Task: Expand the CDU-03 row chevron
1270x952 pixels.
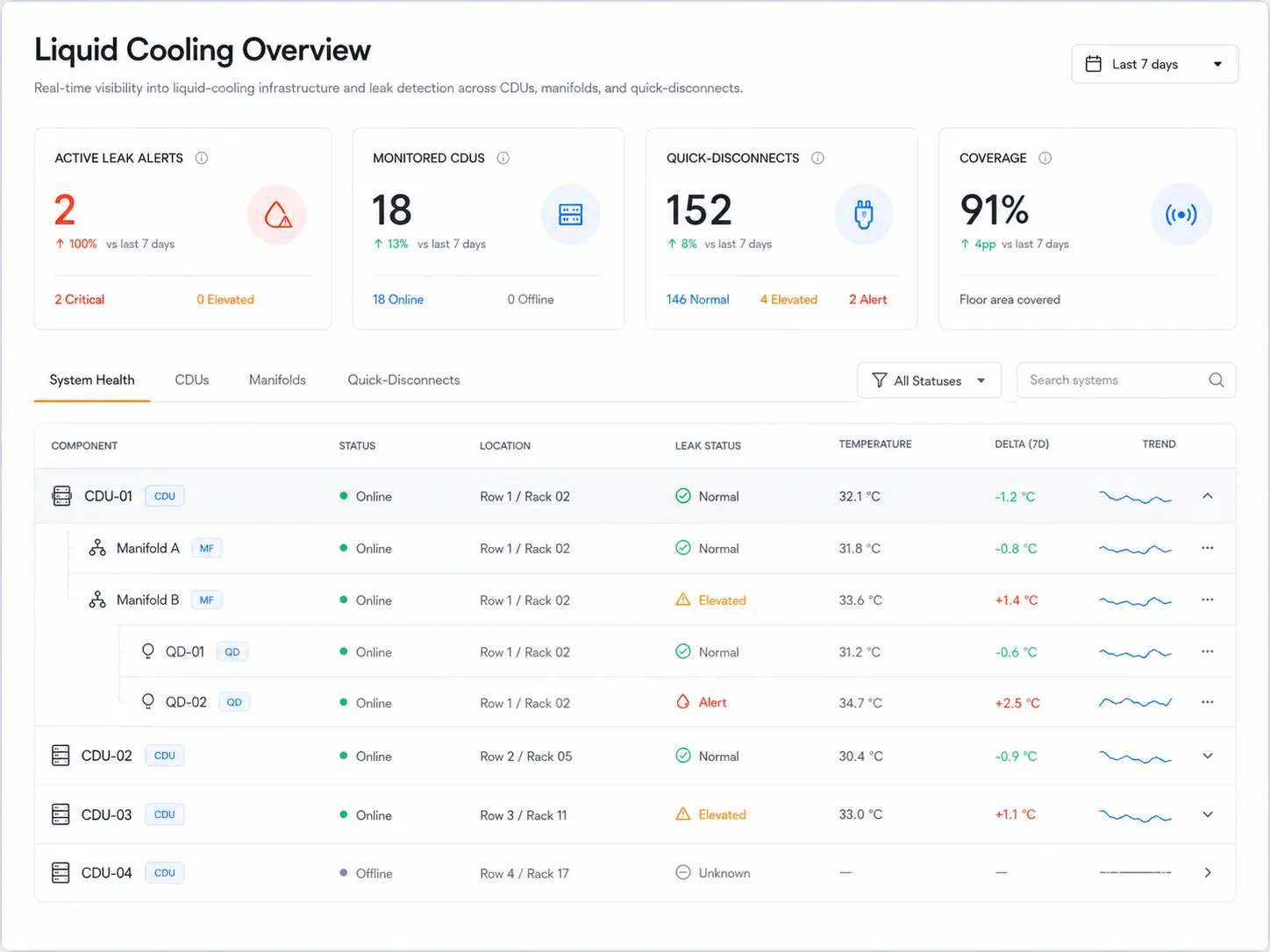Action: pyautogui.click(x=1208, y=814)
